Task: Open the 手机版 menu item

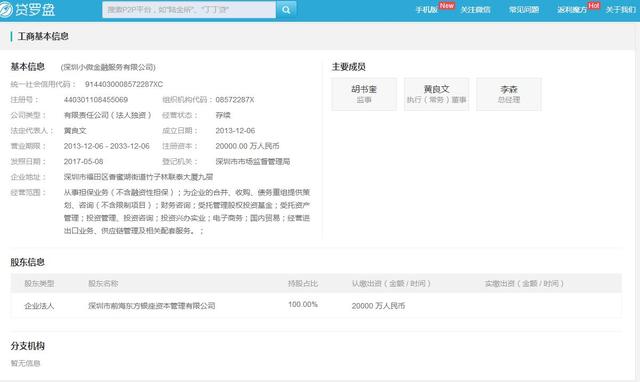Action: [427, 10]
